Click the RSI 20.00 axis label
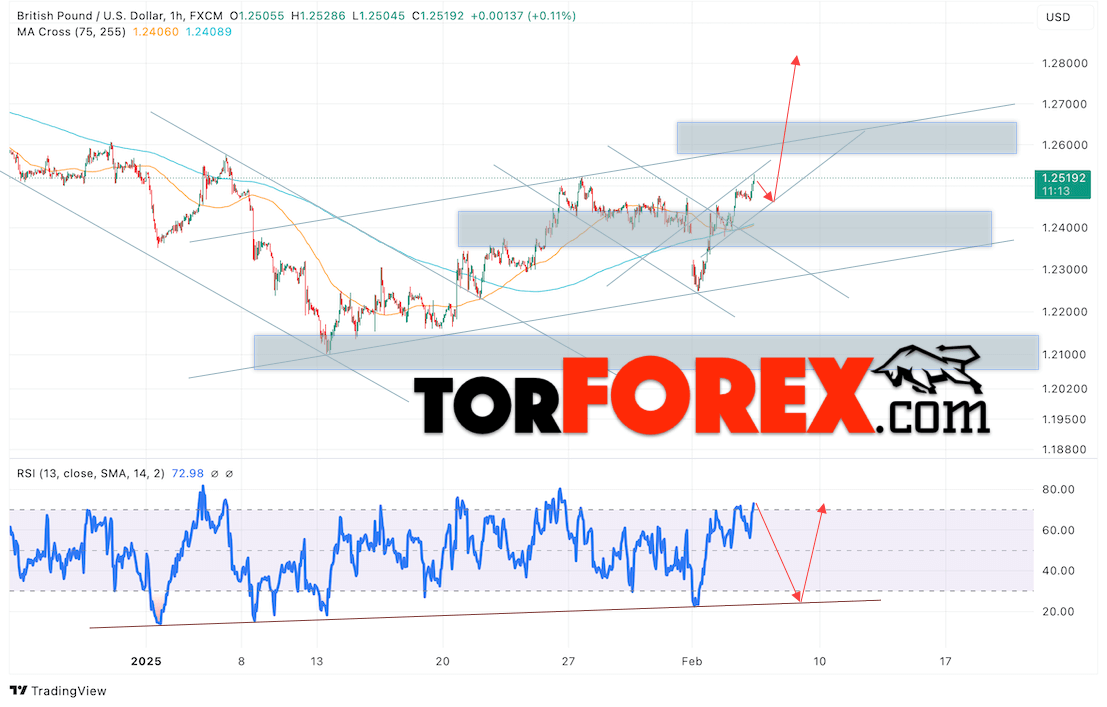Viewport: 1107px width, 707px height. coord(1058,612)
